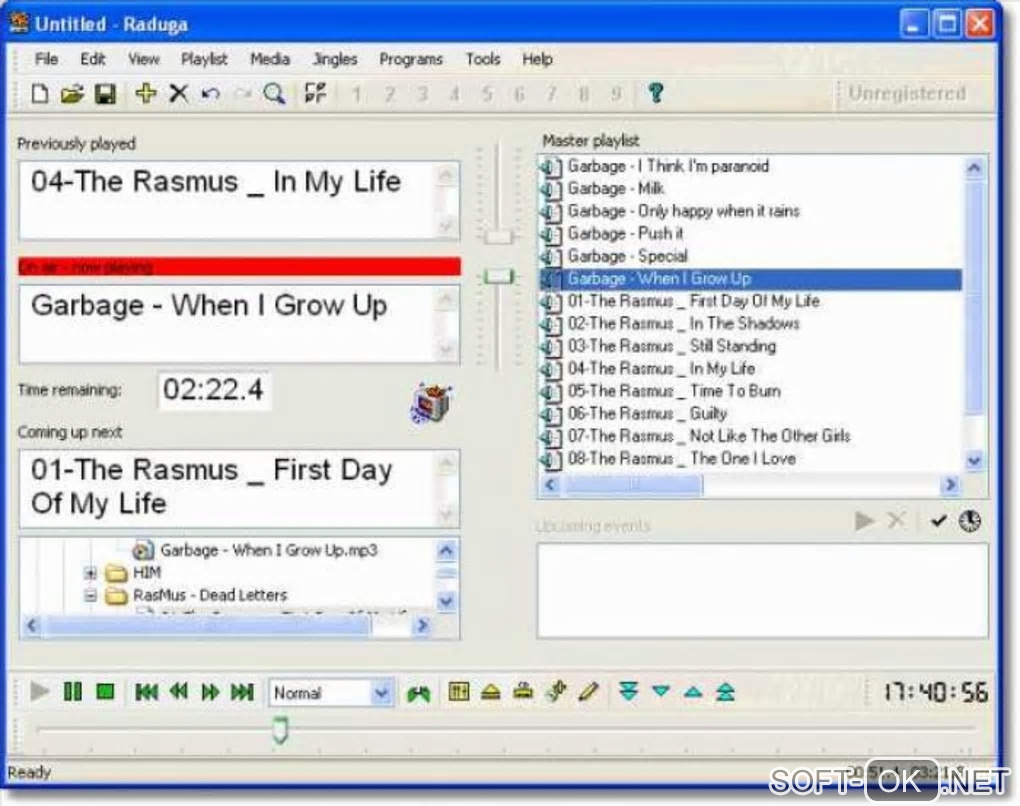Open the Edit menu

click(92, 59)
